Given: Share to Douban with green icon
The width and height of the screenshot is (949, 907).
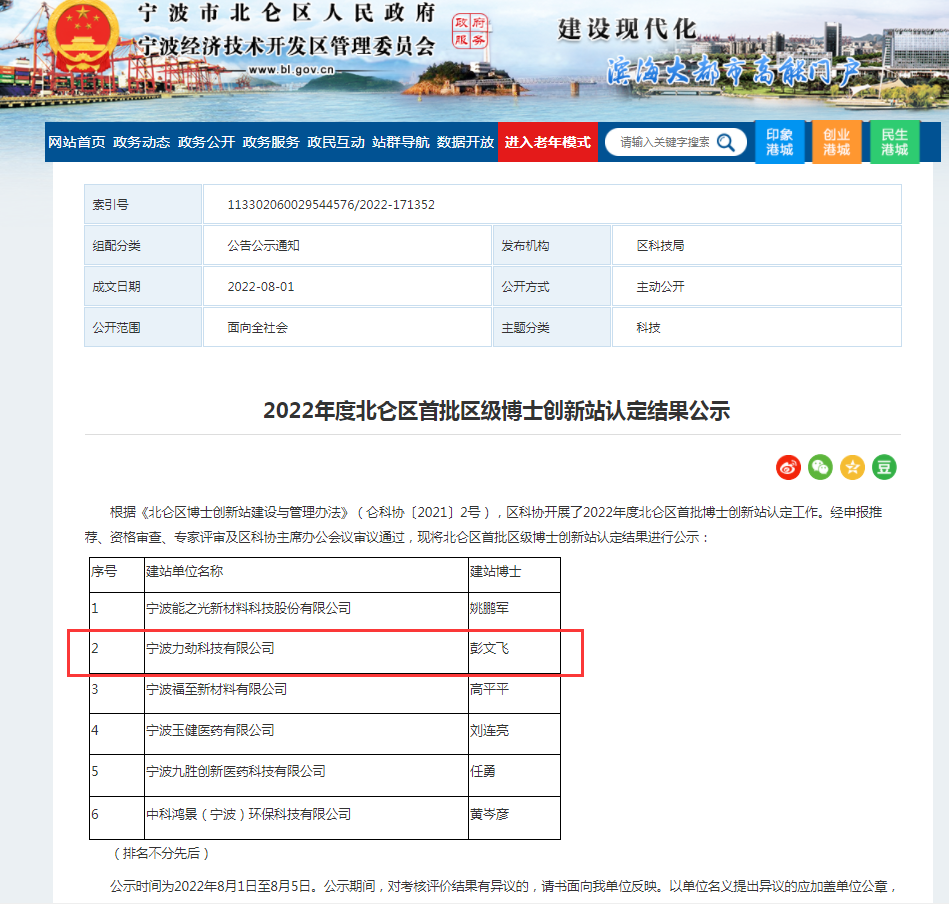Looking at the screenshot, I should 884,467.
